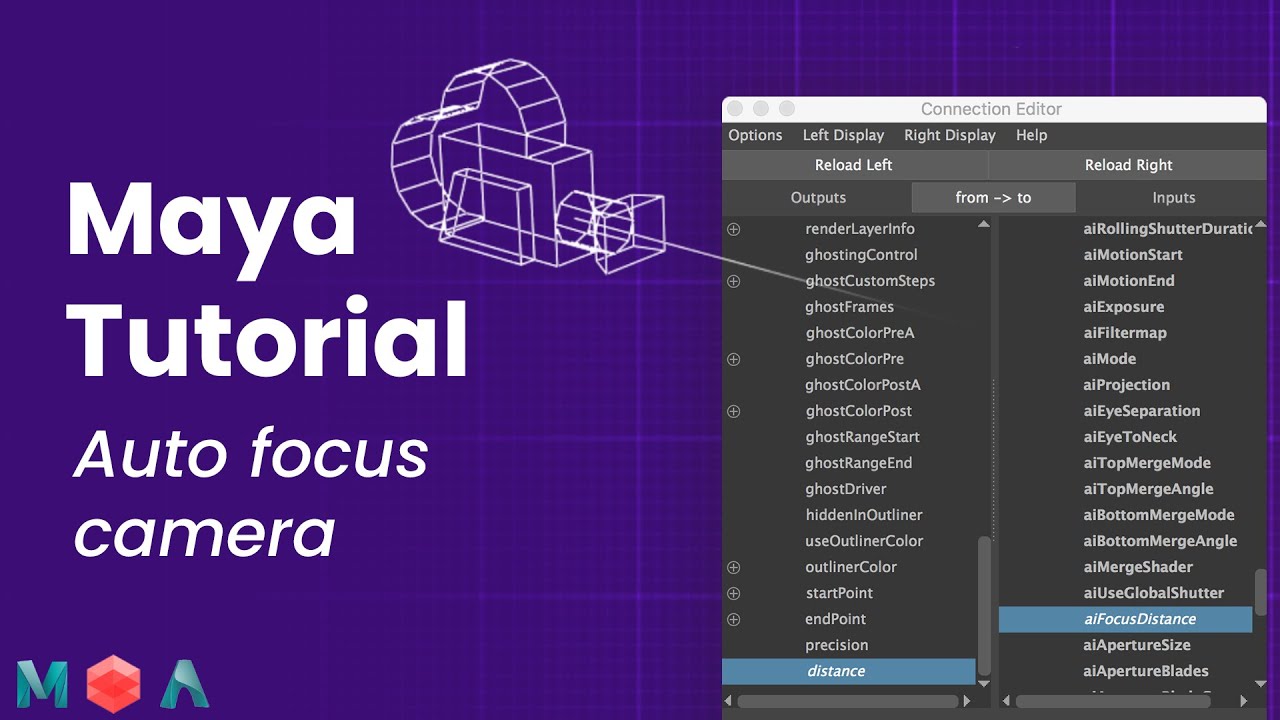Select aiTopMergeAngle attribute
Screen dimensions: 1280x720
click(1148, 489)
